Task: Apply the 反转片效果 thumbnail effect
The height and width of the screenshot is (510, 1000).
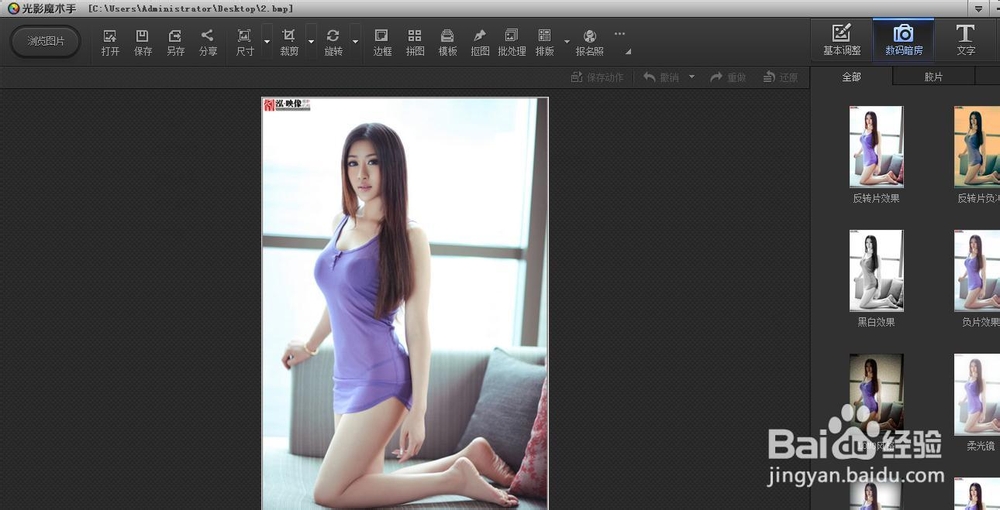Action: tap(876, 147)
